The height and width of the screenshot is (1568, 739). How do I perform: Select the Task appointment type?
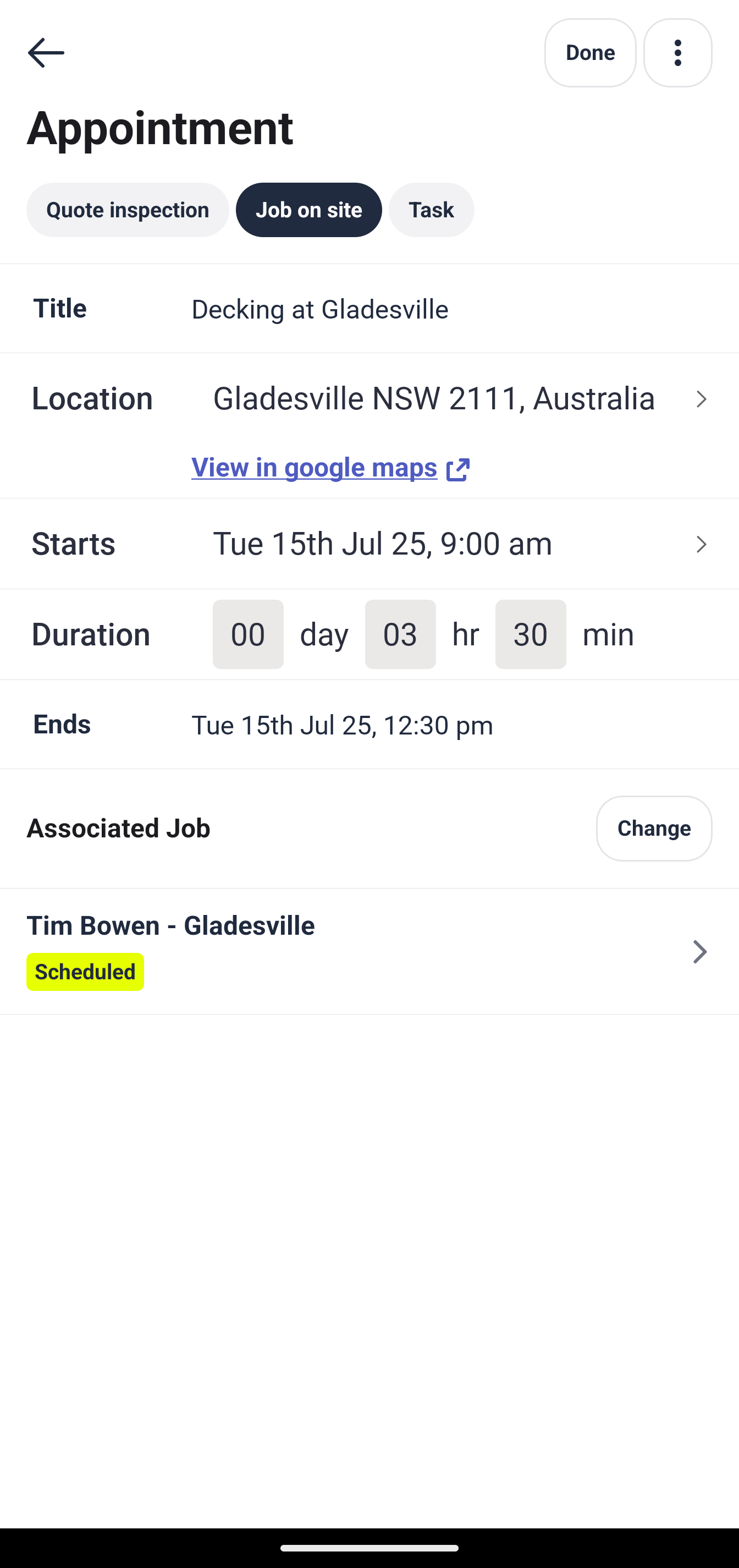pos(431,210)
